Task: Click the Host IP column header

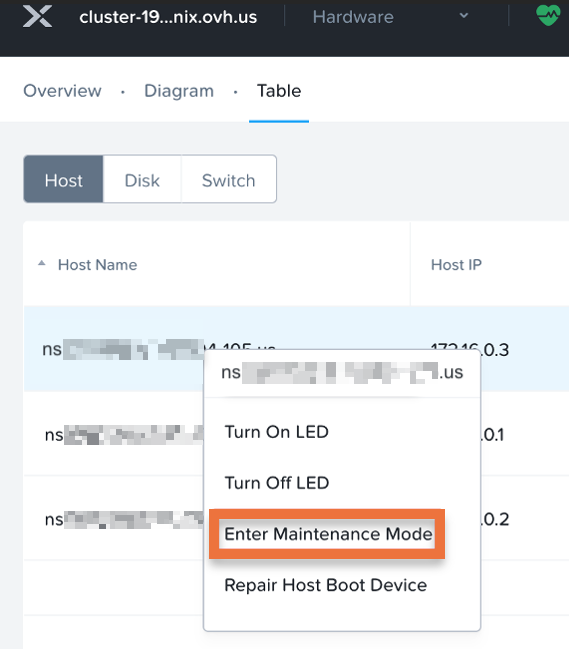Action: coord(456,264)
